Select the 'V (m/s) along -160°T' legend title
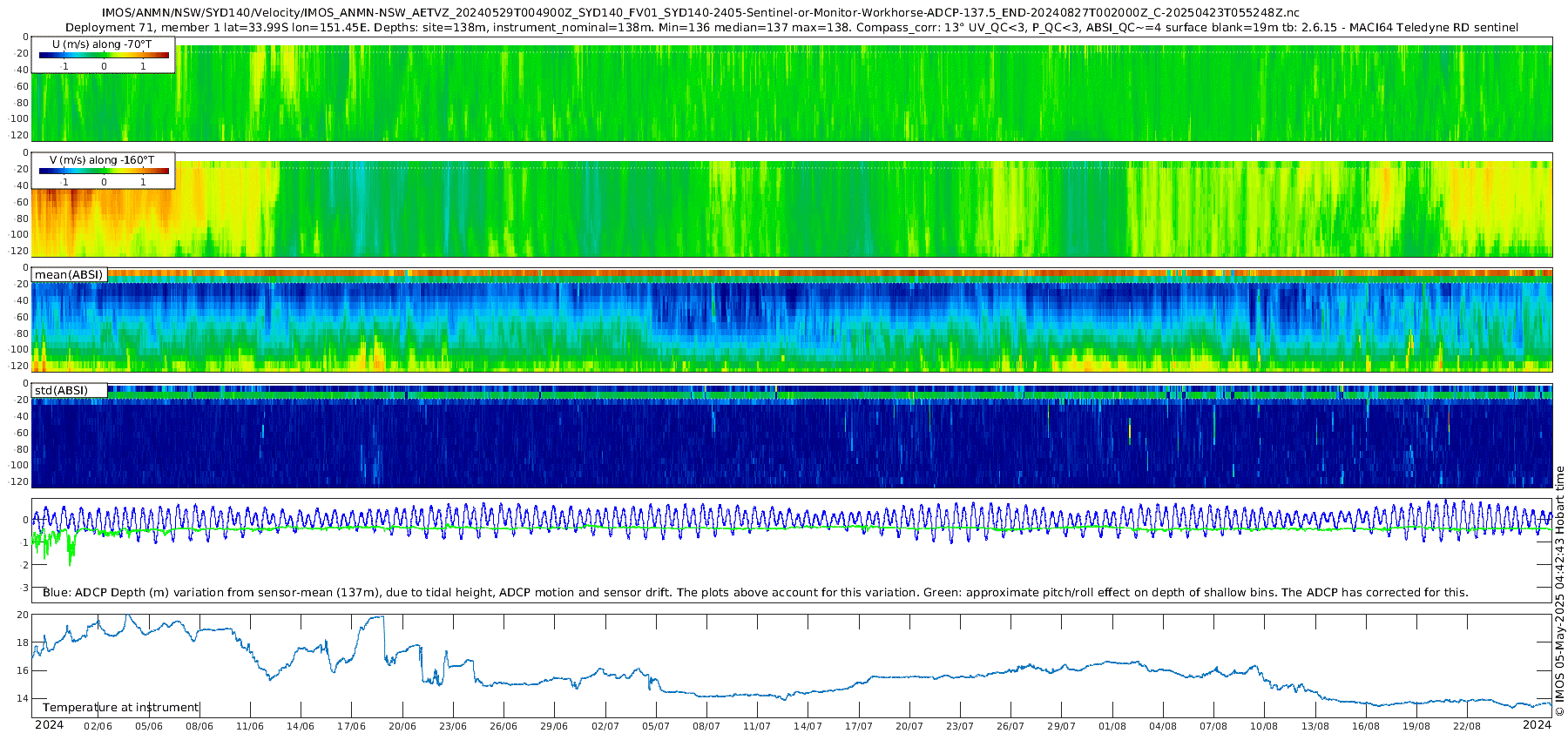1568x740 pixels. 102,160
